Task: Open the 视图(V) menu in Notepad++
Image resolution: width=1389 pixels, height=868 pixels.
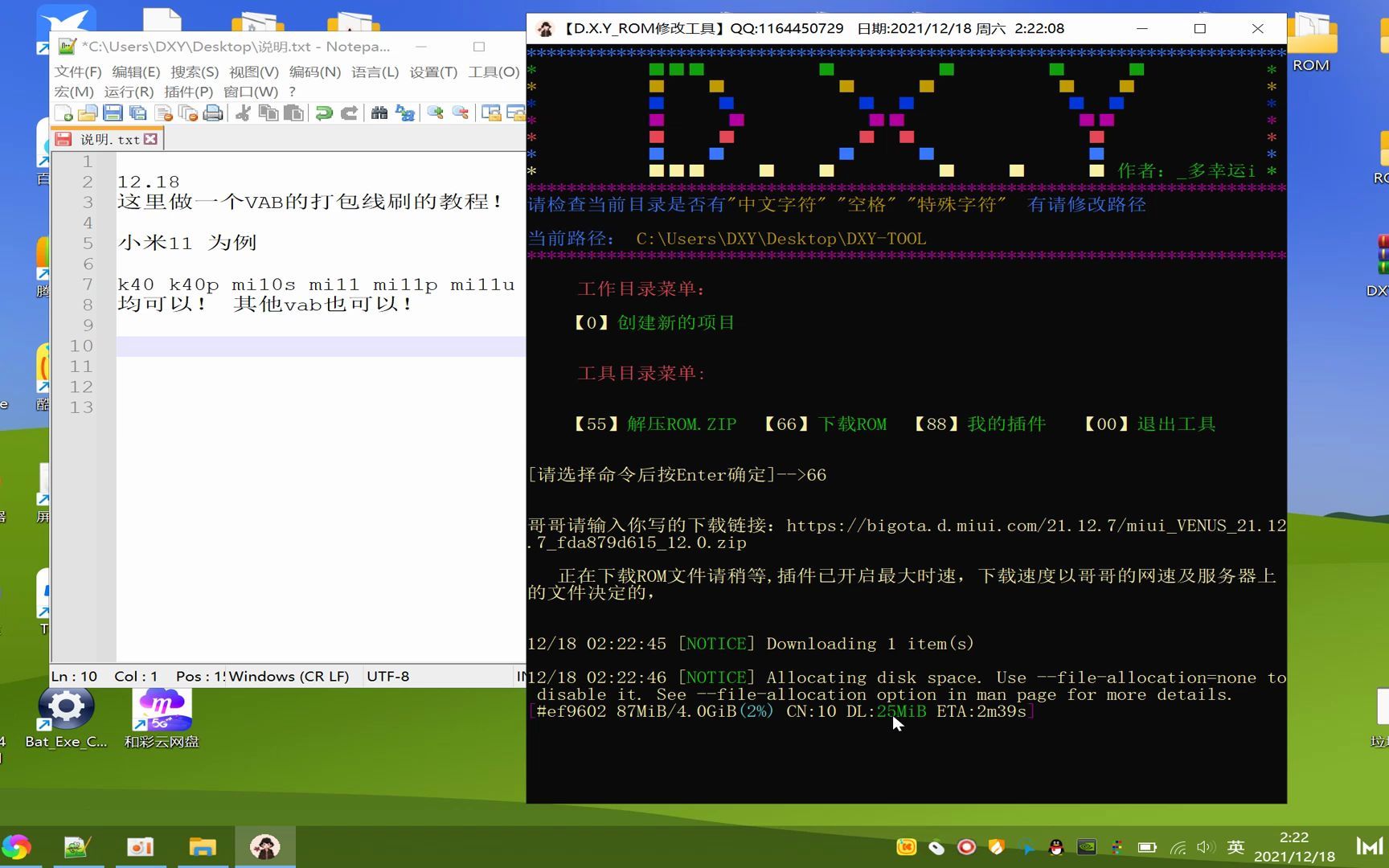Action: coord(254,72)
